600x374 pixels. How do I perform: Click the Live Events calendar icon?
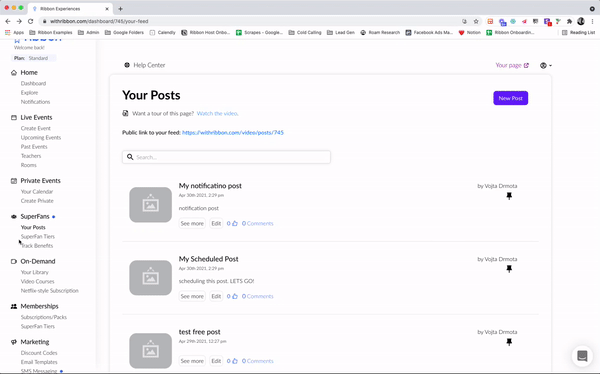click(x=14, y=118)
